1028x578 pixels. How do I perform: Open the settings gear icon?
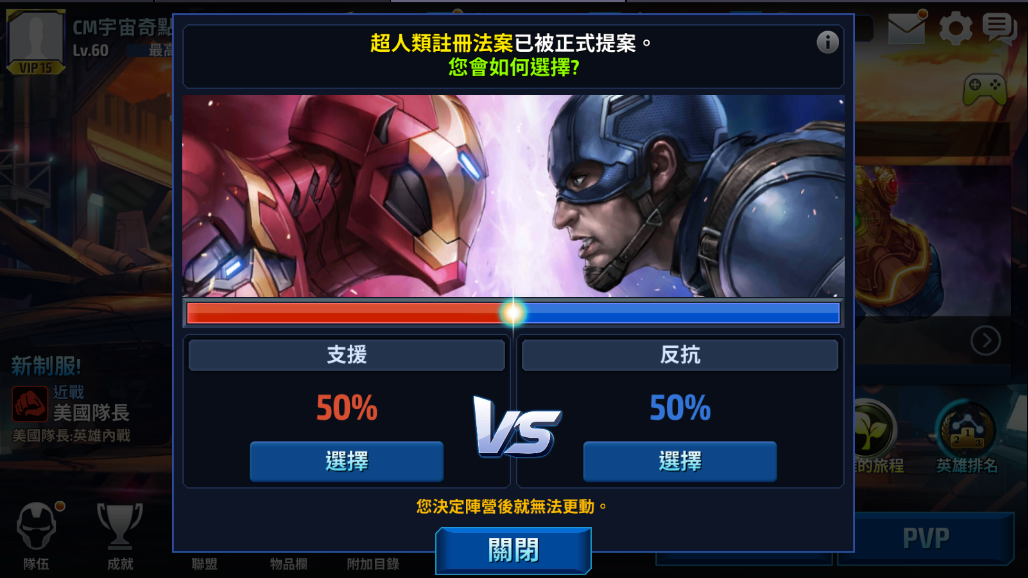pos(956,29)
